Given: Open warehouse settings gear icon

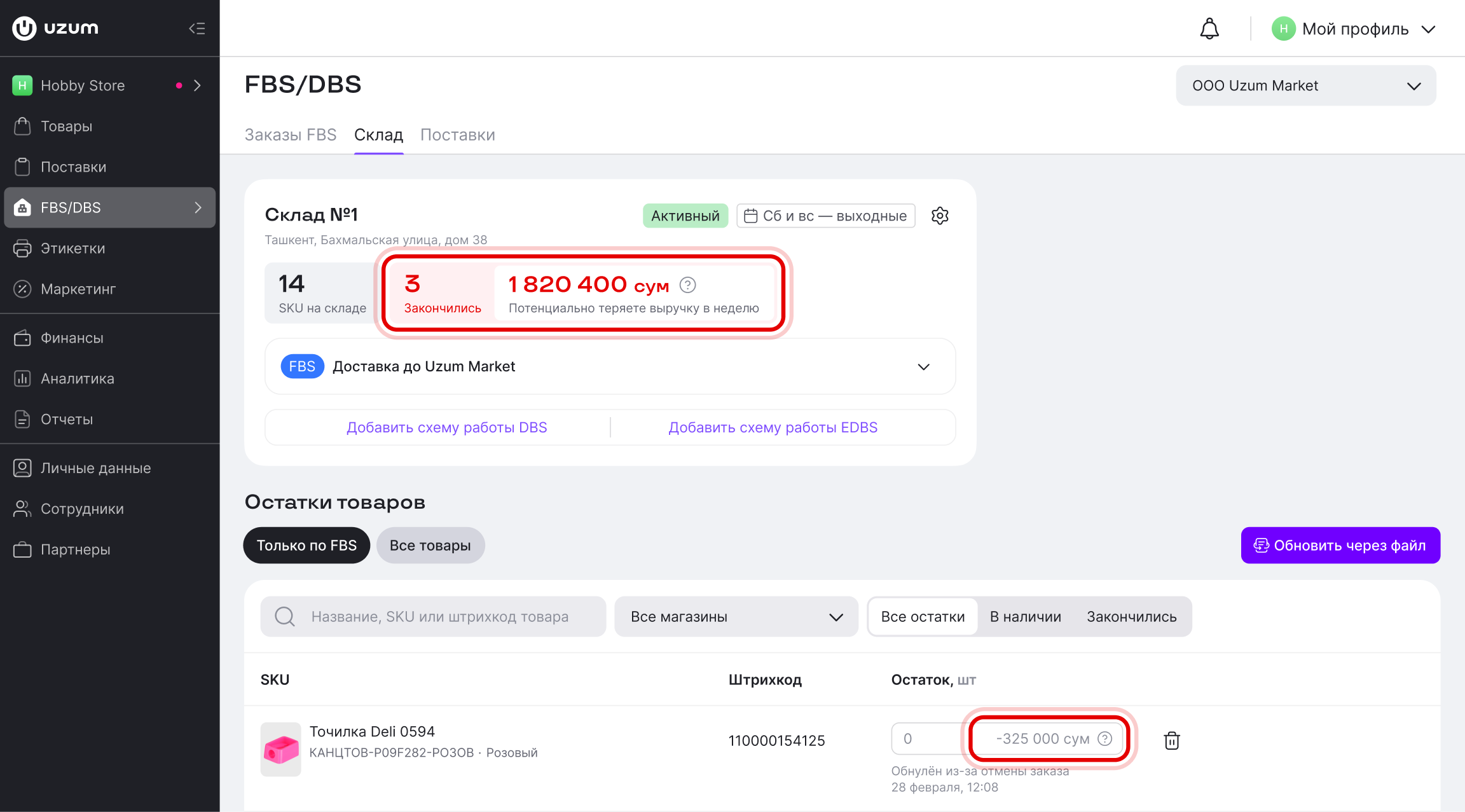Looking at the screenshot, I should coord(940,216).
